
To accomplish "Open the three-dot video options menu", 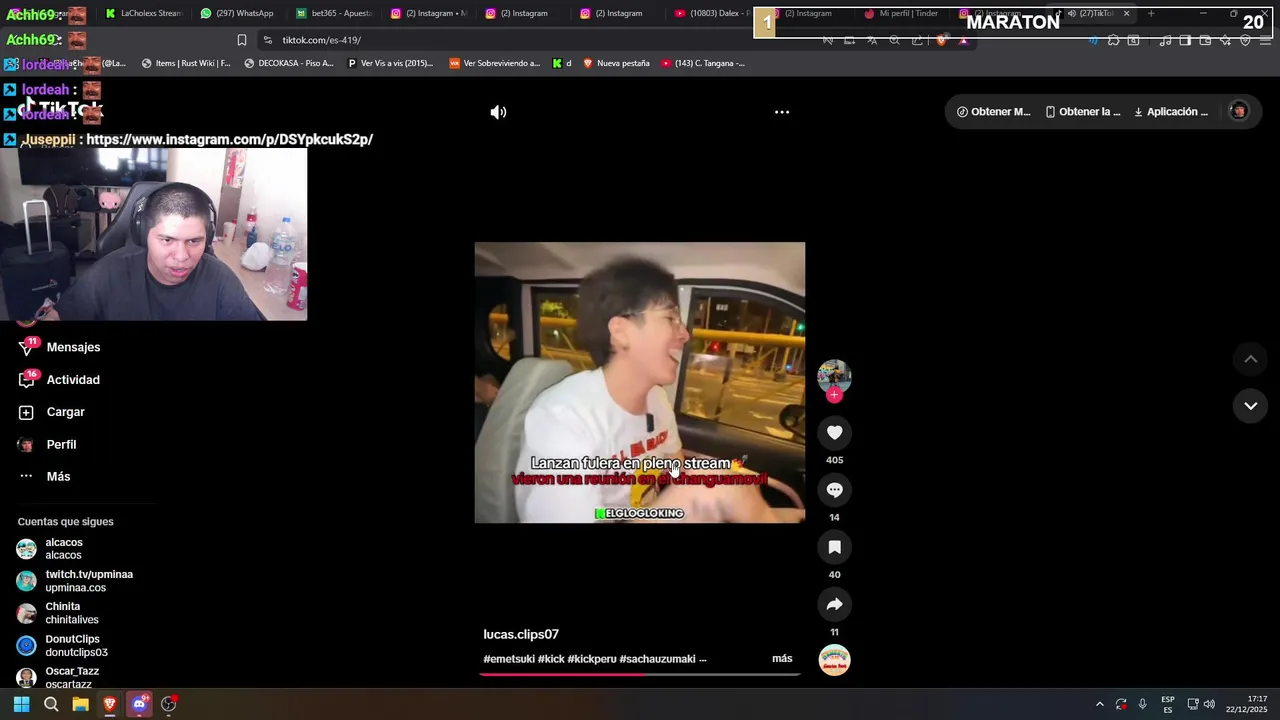I will (782, 112).
